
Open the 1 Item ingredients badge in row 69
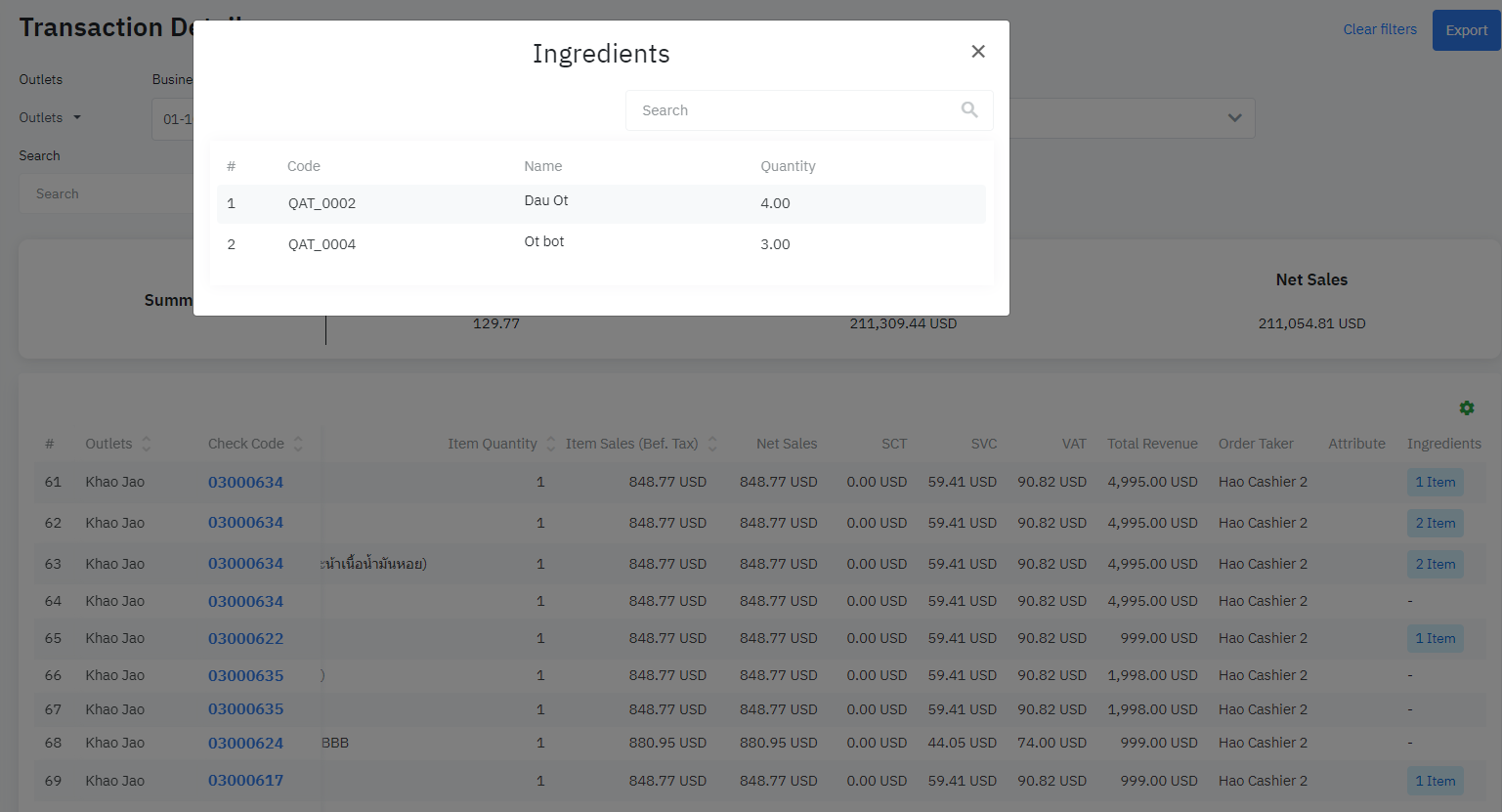point(1436,781)
